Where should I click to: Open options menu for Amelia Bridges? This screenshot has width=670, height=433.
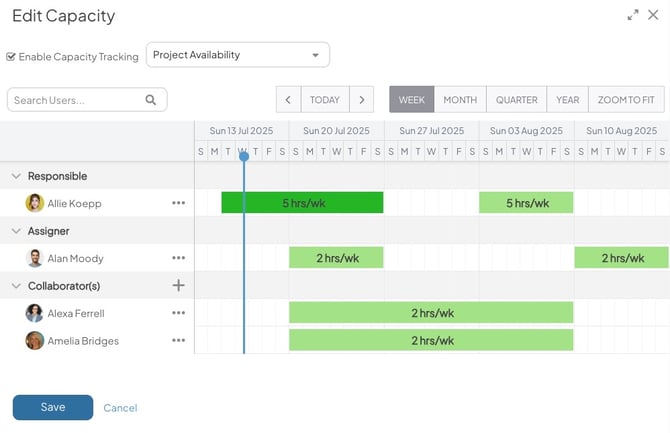click(x=178, y=340)
